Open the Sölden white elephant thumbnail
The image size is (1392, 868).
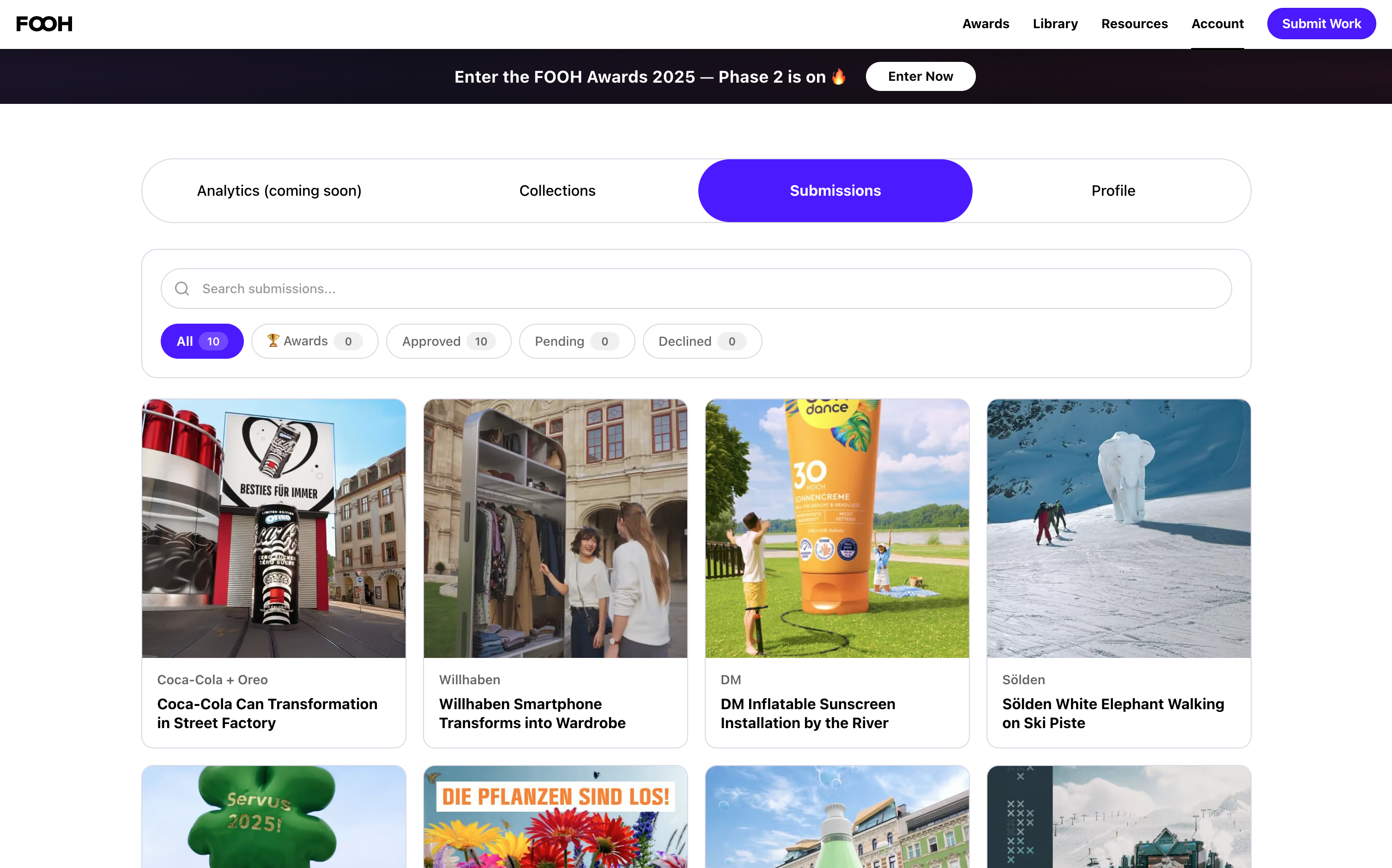tap(1119, 529)
